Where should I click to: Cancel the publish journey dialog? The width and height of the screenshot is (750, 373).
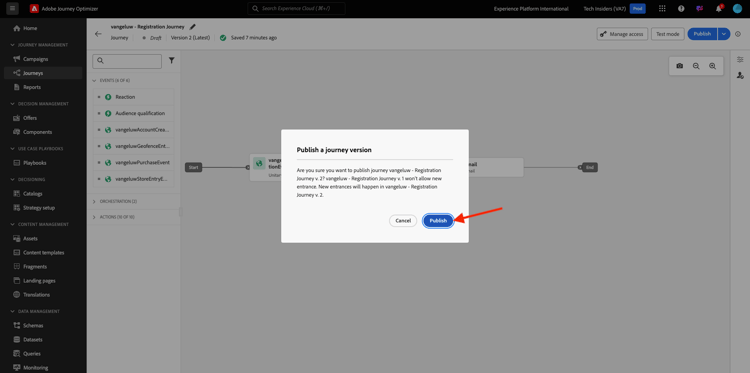coord(403,221)
